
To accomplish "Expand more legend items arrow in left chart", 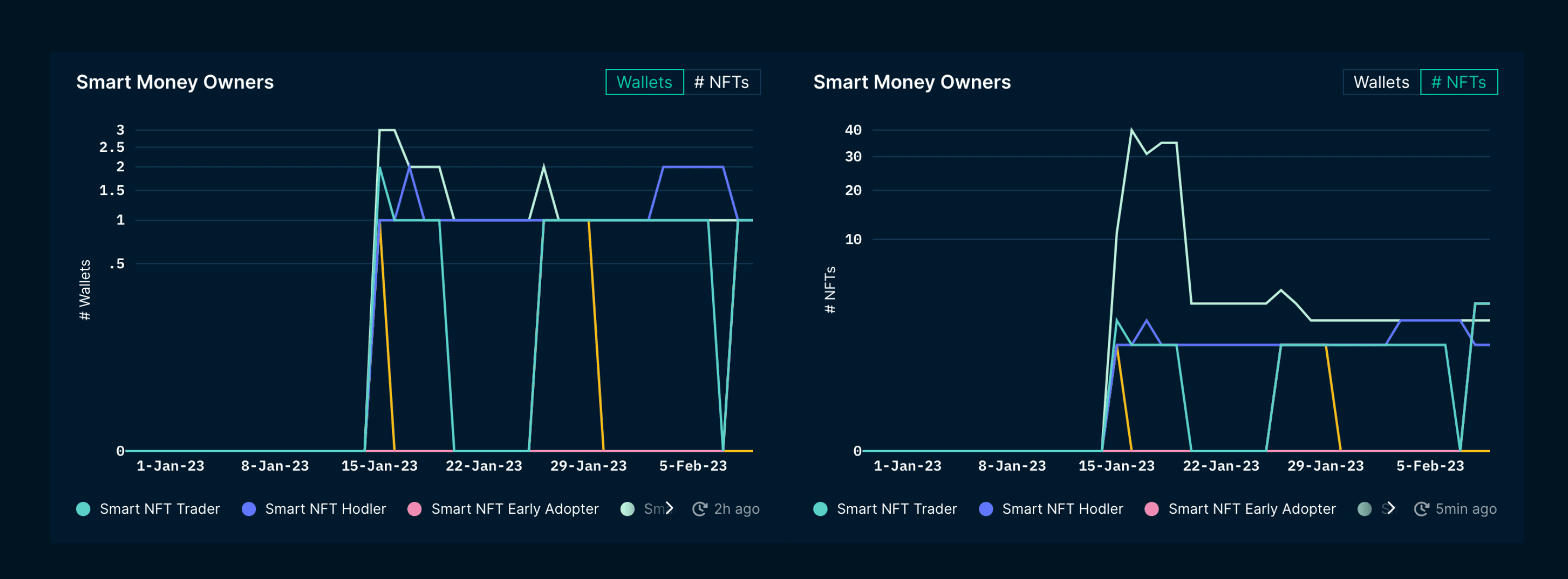I will (670, 508).
